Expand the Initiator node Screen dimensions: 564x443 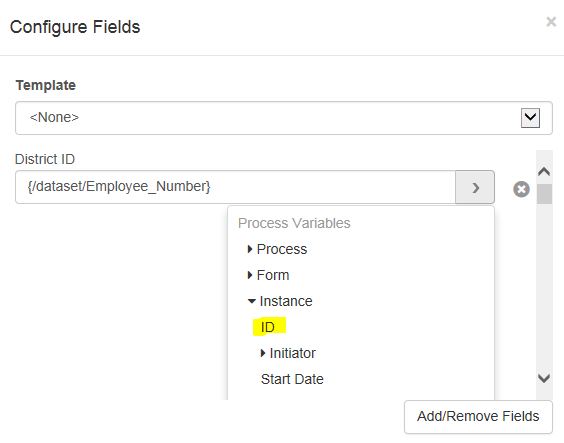(x=263, y=353)
